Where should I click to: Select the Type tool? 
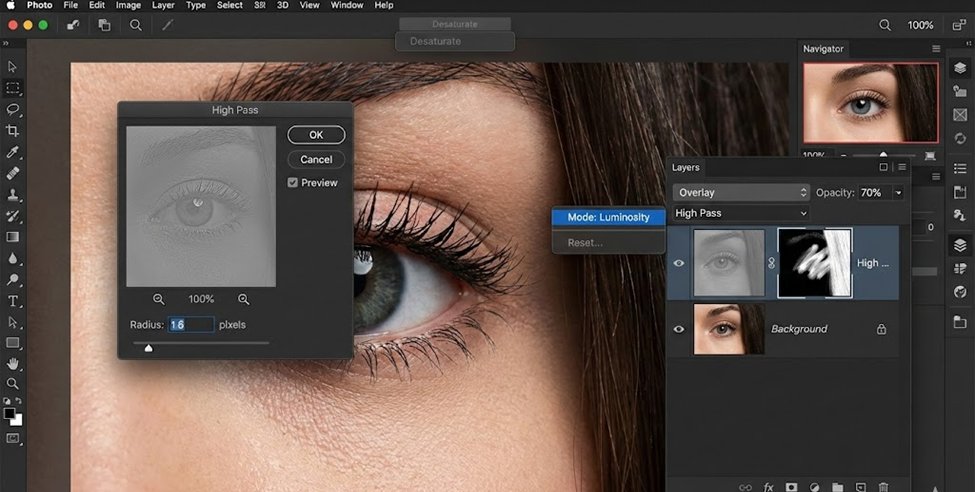[x=12, y=301]
